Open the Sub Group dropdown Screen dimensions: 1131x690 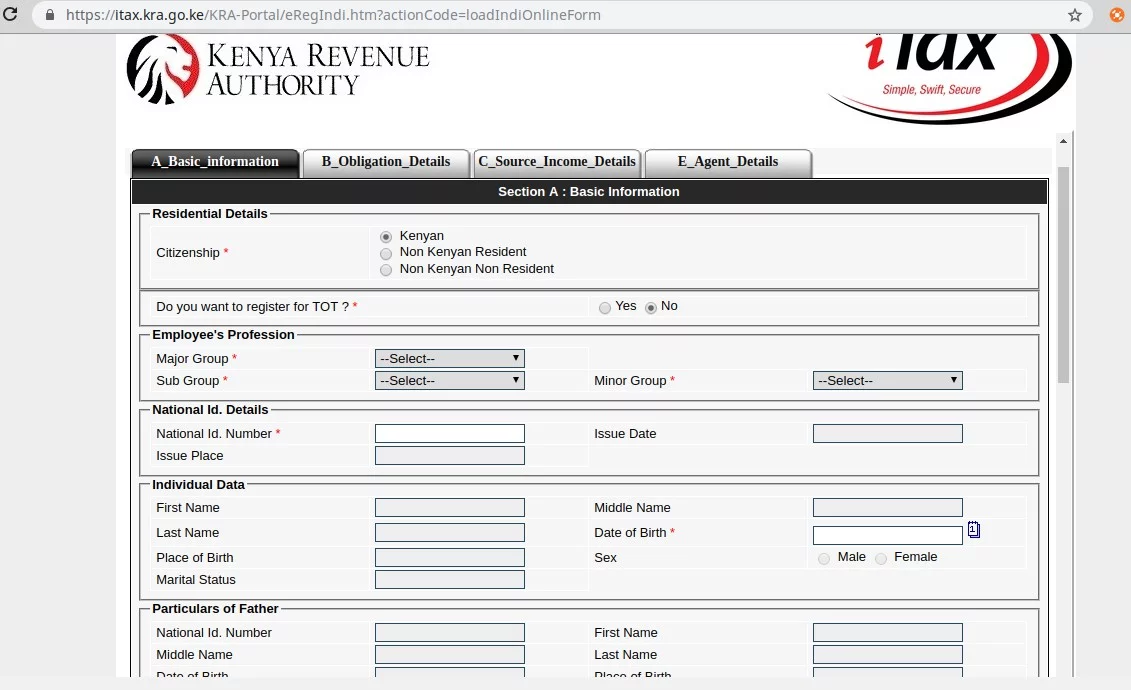(x=449, y=380)
